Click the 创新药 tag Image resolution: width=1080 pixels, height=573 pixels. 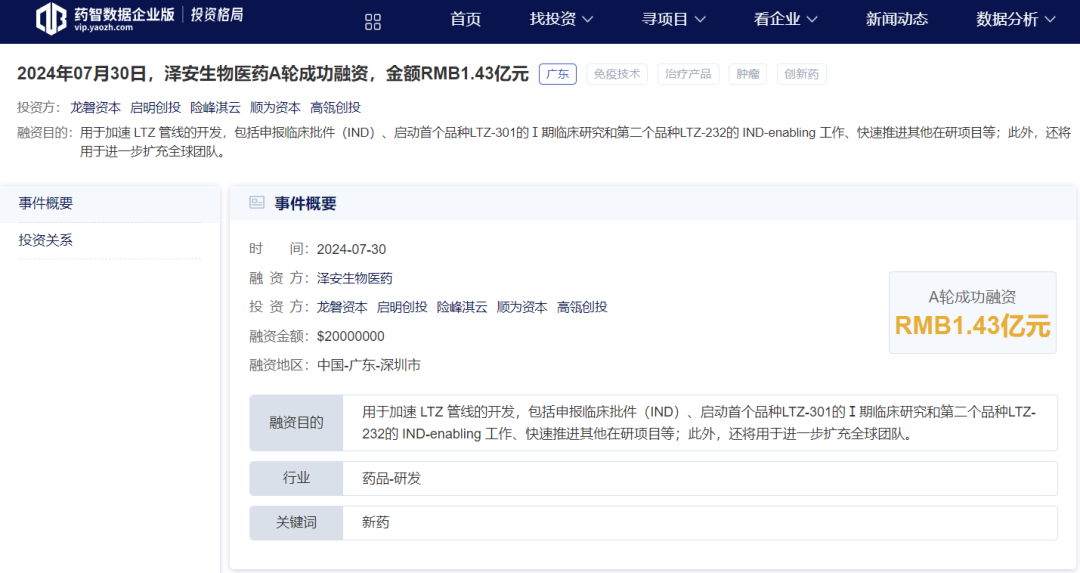click(801, 74)
